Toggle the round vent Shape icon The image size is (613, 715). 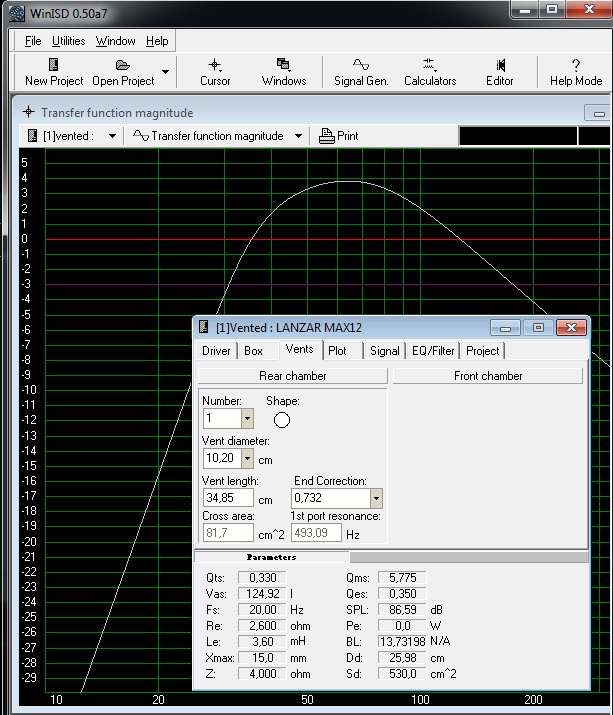point(282,420)
